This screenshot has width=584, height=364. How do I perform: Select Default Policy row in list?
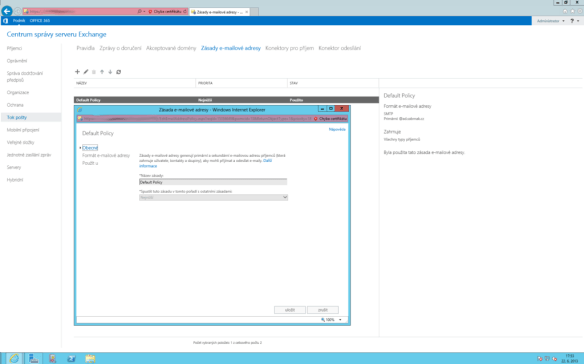[x=226, y=100]
